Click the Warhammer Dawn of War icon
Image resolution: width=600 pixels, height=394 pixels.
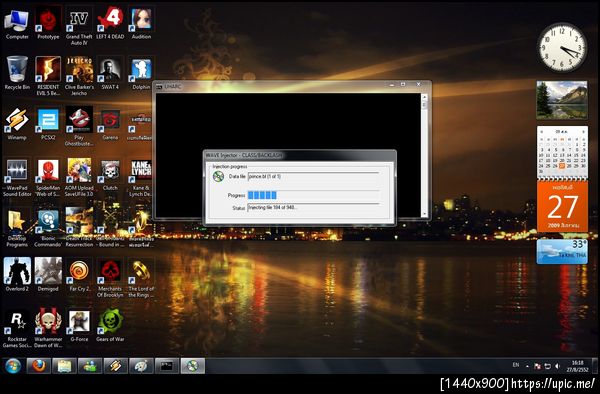48,329
